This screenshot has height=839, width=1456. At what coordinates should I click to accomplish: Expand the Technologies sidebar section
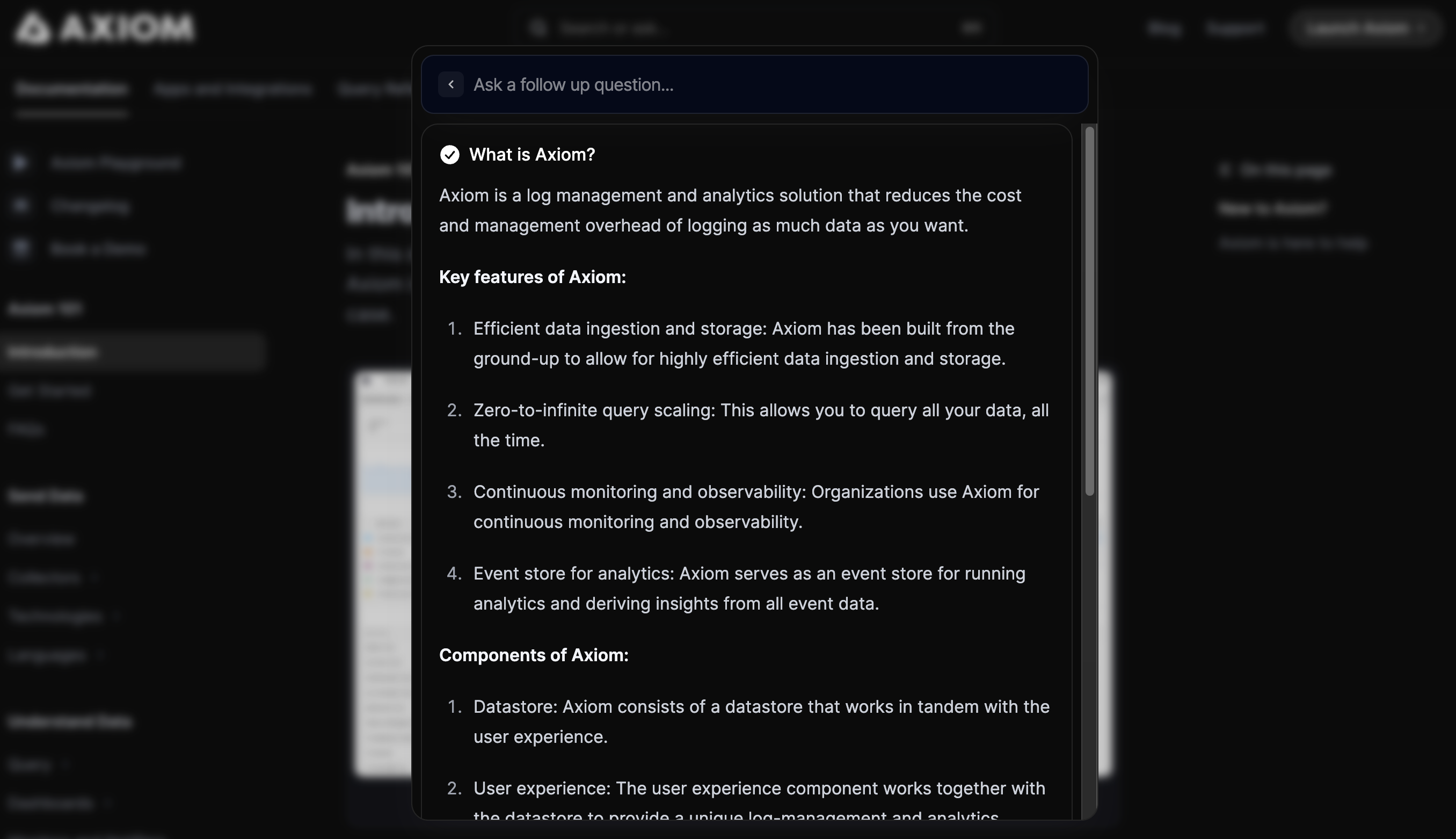pyautogui.click(x=64, y=616)
